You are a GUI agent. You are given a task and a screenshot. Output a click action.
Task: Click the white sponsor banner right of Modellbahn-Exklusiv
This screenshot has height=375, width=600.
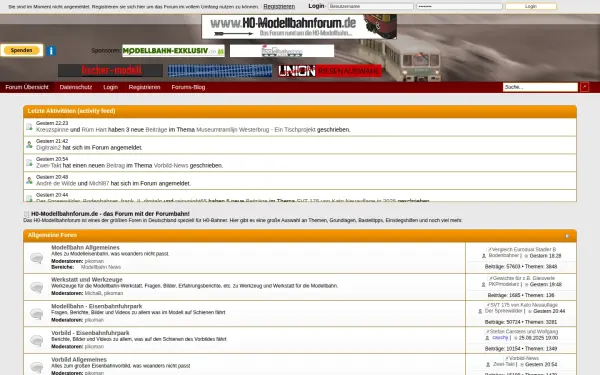pos(282,51)
